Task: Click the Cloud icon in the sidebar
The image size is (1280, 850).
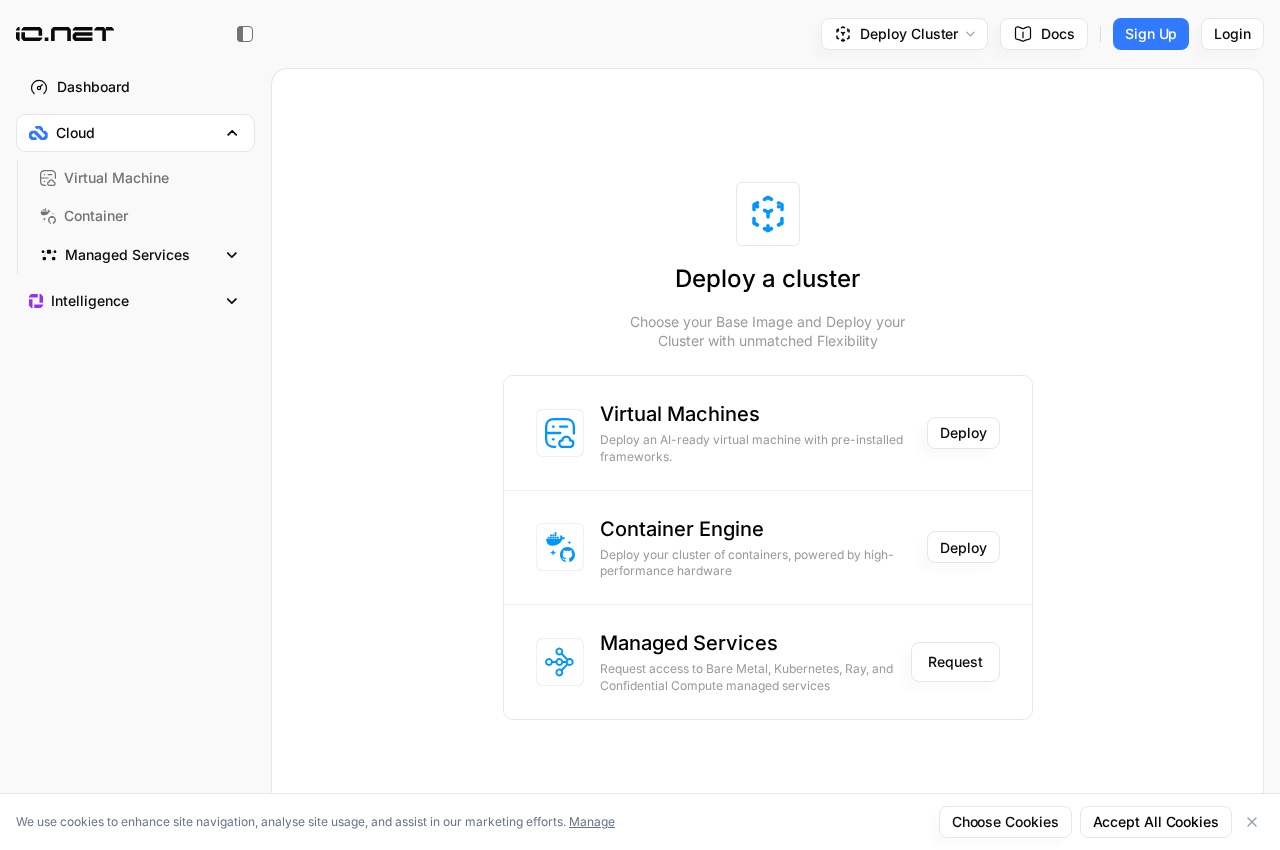Action: tap(38, 133)
